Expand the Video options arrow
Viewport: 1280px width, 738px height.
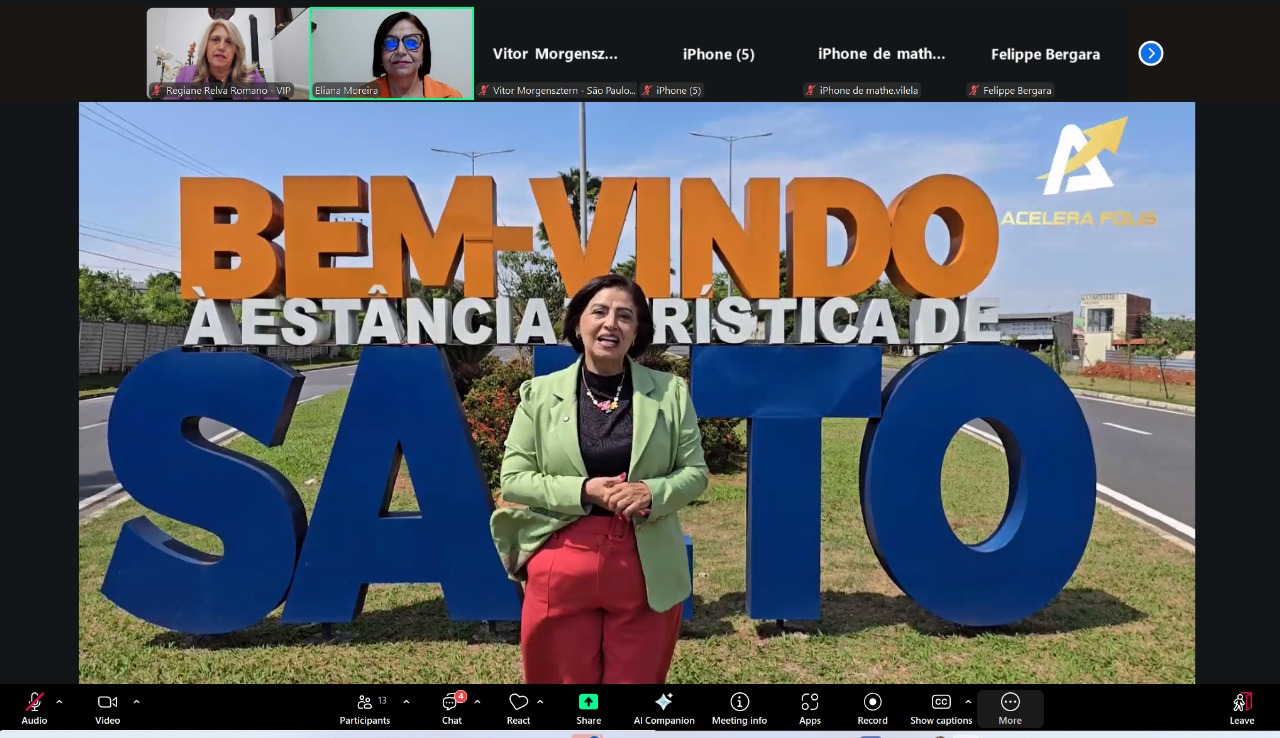[x=136, y=701]
